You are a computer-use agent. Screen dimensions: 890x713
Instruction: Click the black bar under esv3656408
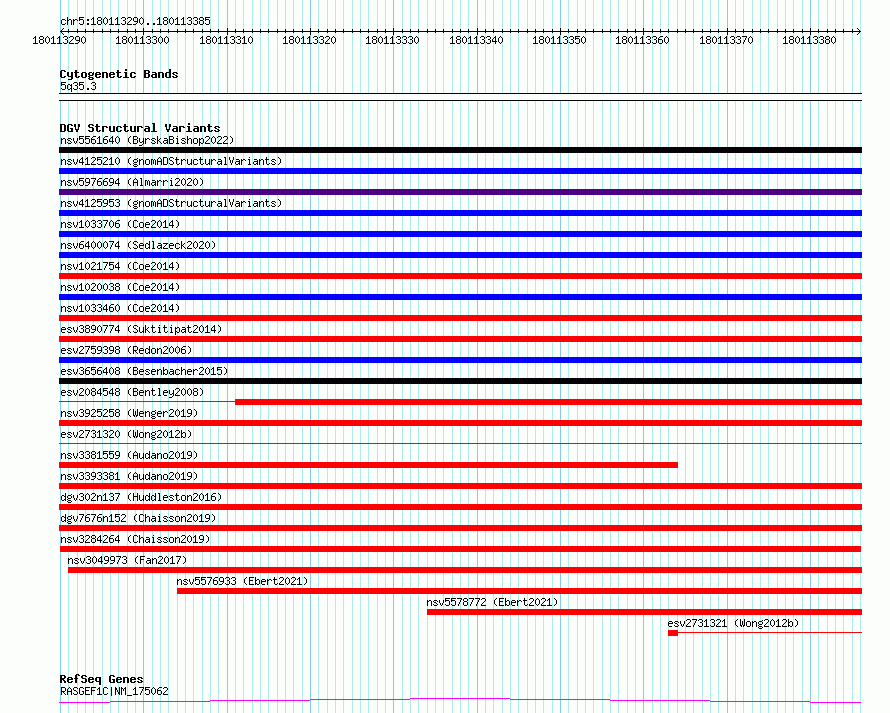click(460, 381)
